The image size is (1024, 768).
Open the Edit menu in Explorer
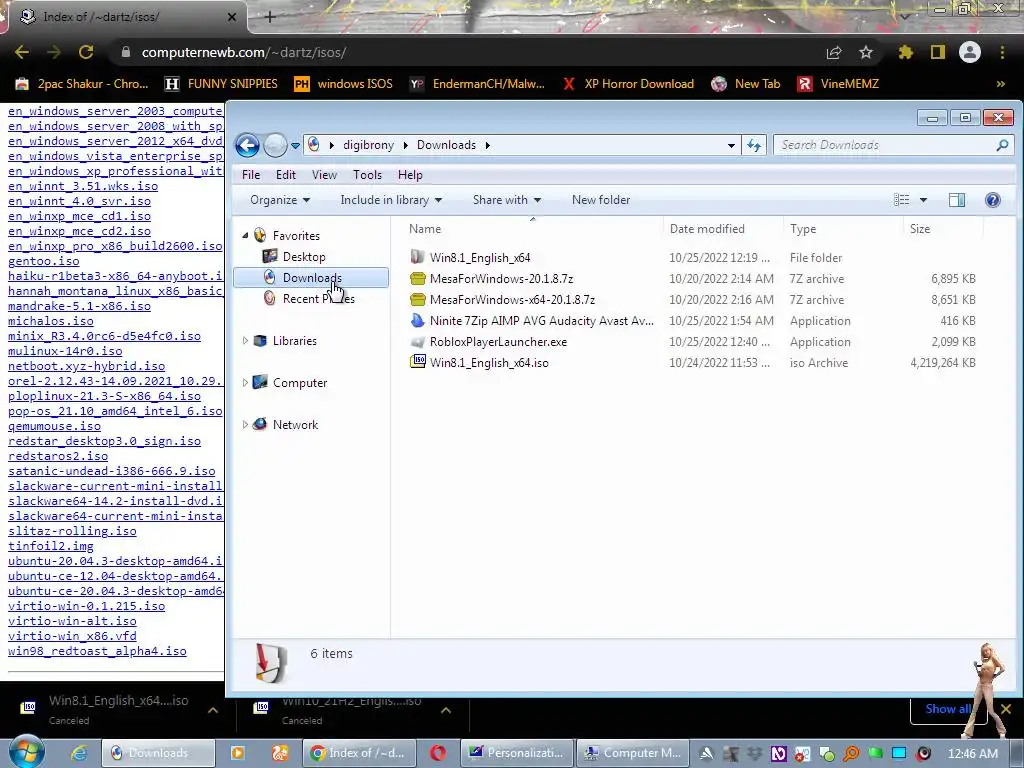click(x=285, y=175)
